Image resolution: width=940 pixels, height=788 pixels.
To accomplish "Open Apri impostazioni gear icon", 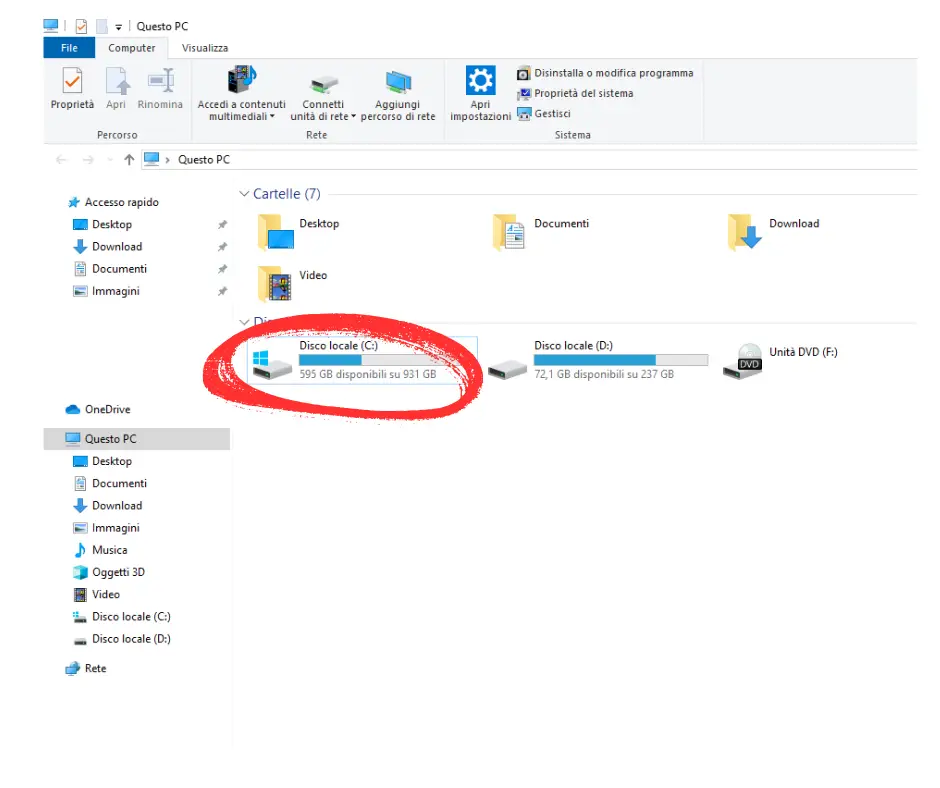I will tap(480, 80).
